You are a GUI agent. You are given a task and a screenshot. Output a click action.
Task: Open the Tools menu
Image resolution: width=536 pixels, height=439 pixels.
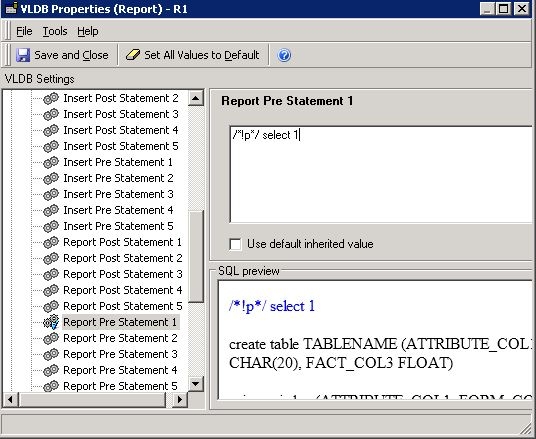[x=55, y=31]
